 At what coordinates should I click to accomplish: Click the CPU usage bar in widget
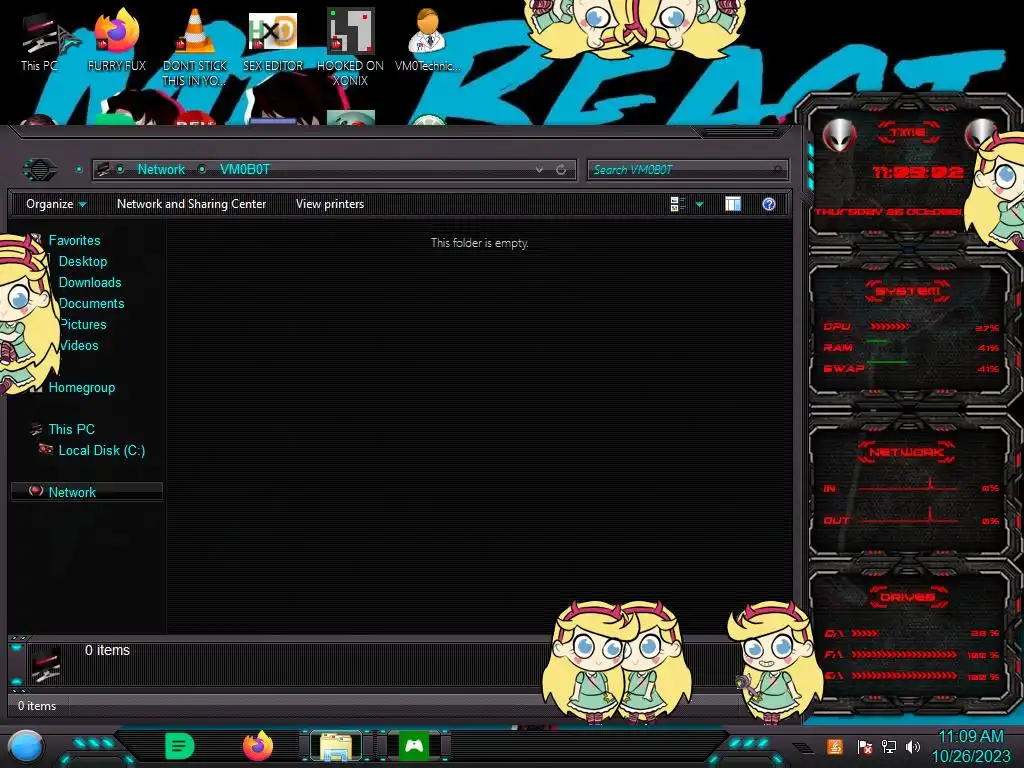point(889,327)
